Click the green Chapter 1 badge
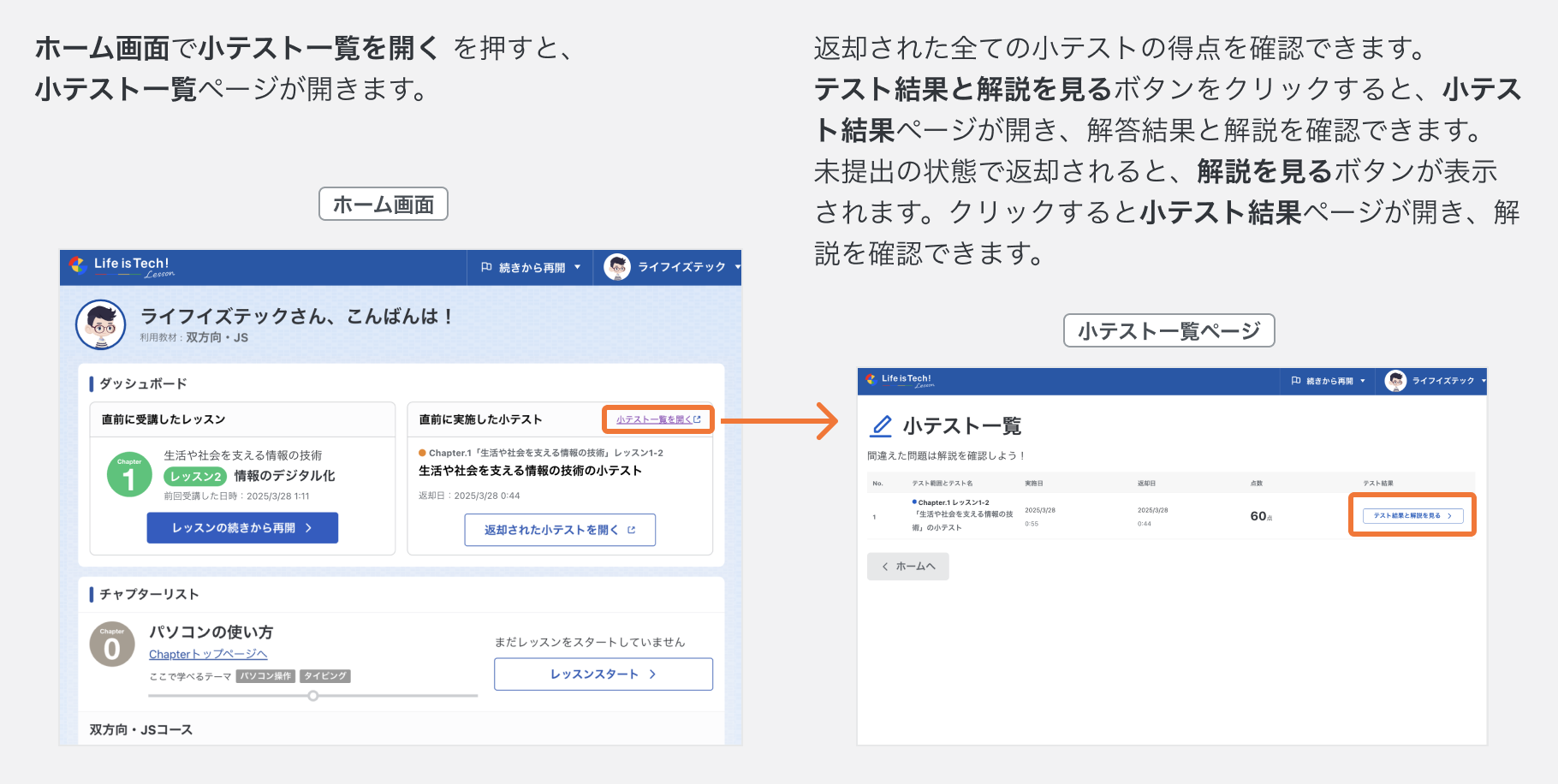1558x784 pixels. [128, 474]
